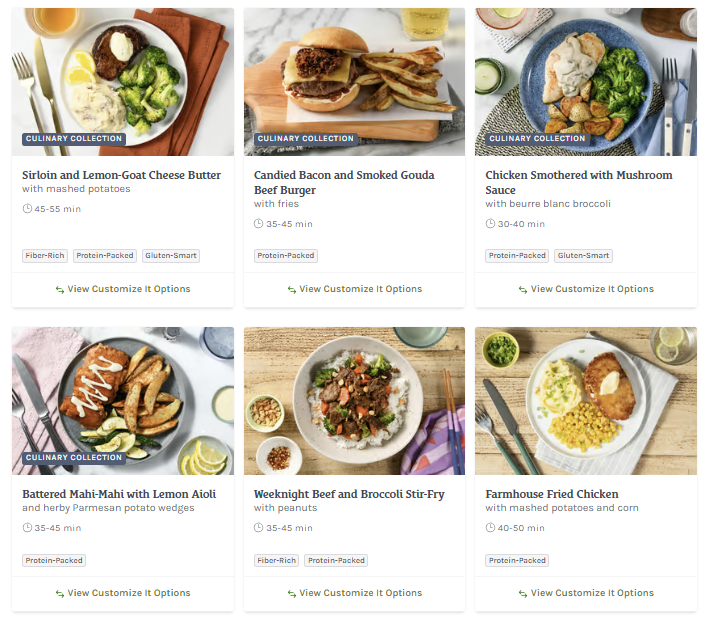Screen dimensions: 703x618
Task: Click swap icon on Candied Bacon Burger card
Action: [x=292, y=290]
